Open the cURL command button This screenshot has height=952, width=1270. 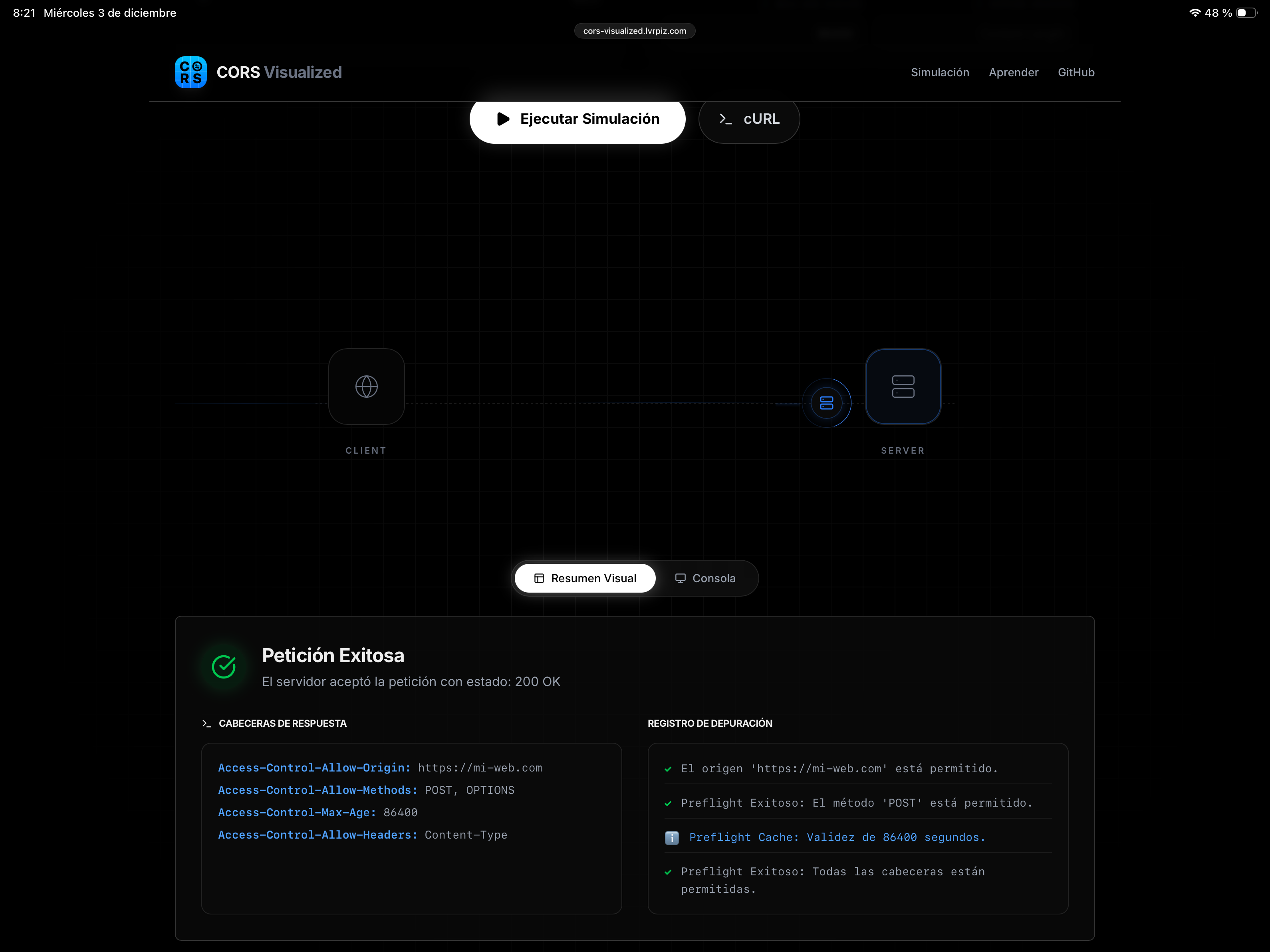[749, 119]
